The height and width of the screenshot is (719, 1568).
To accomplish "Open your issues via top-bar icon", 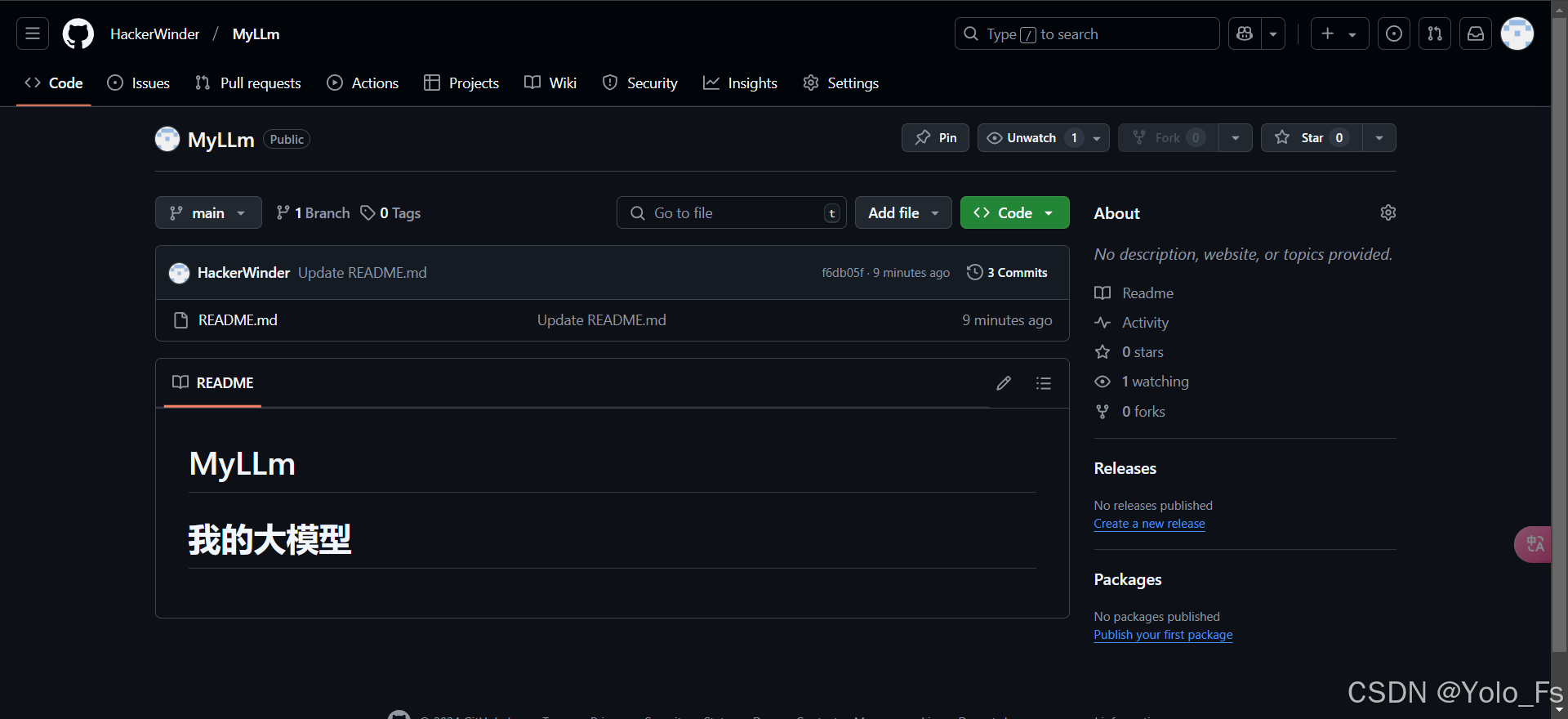I will click(1394, 33).
